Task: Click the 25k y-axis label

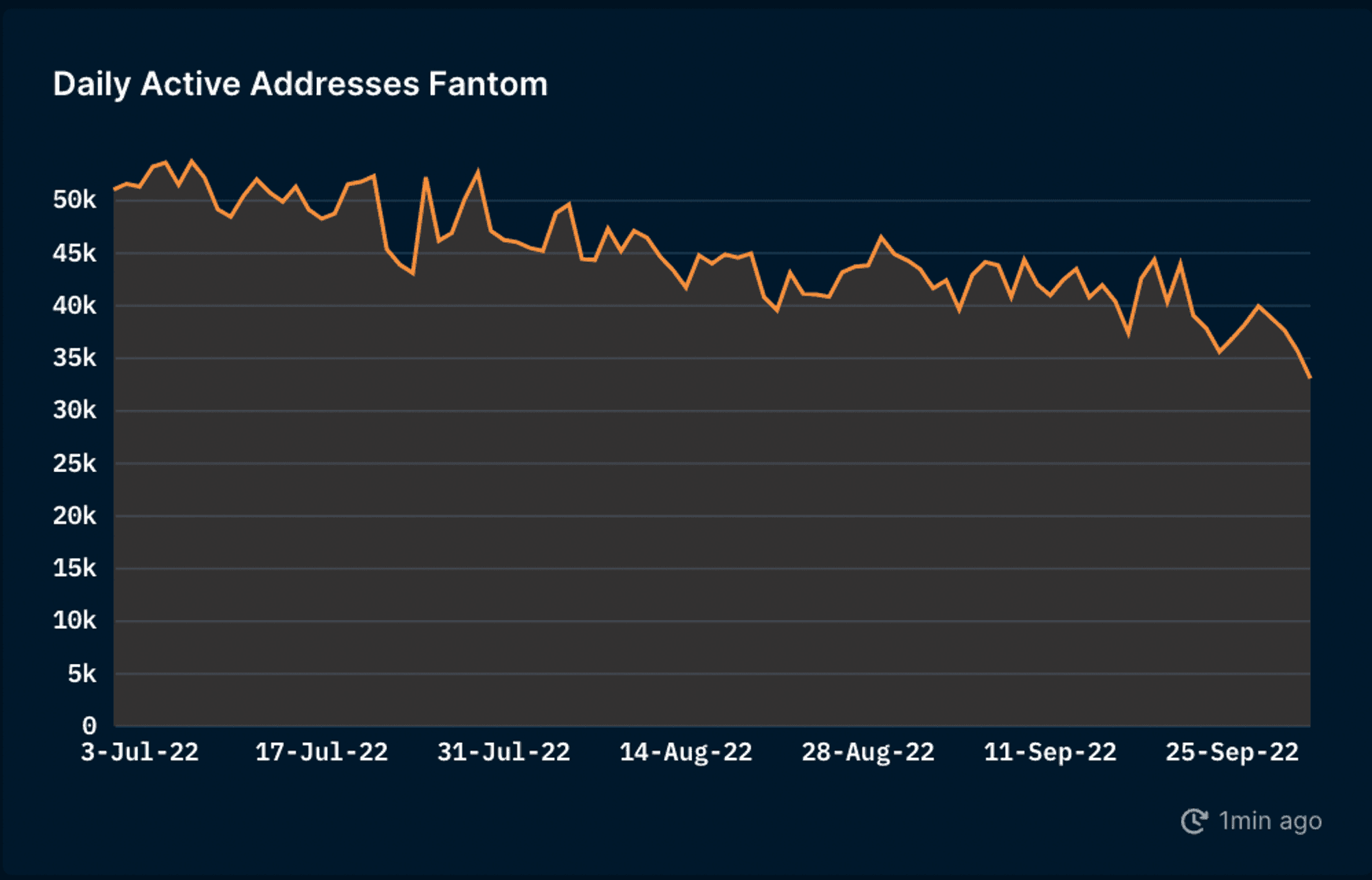Action: click(75, 464)
